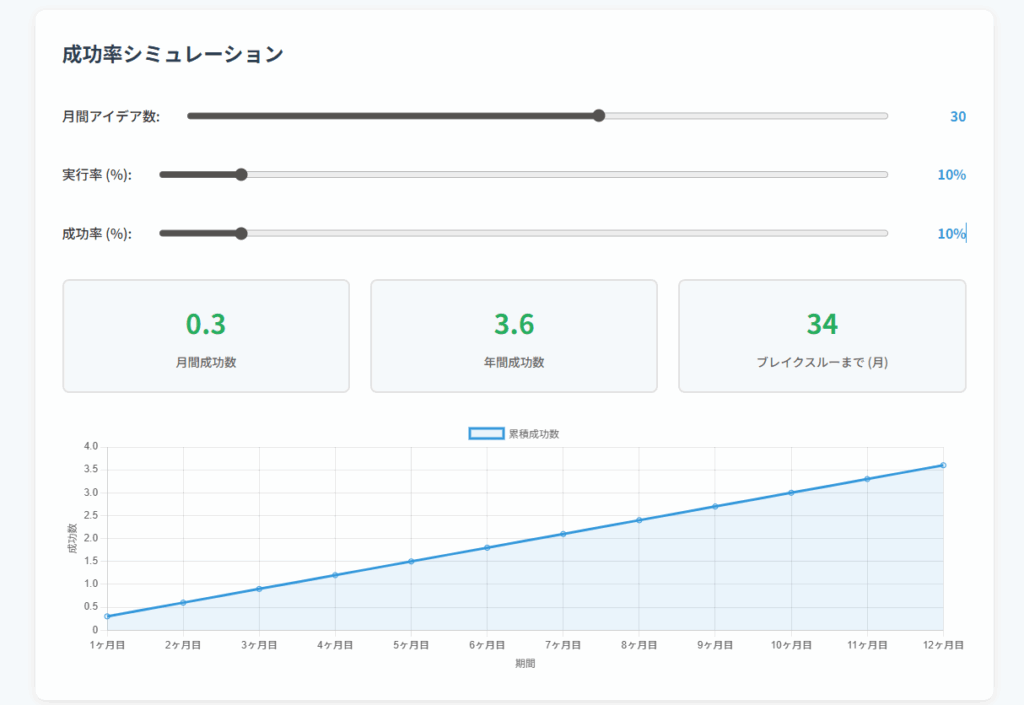This screenshot has height=705, width=1024.
Task: Click the 期間 x-axis title
Action: pyautogui.click(x=525, y=663)
